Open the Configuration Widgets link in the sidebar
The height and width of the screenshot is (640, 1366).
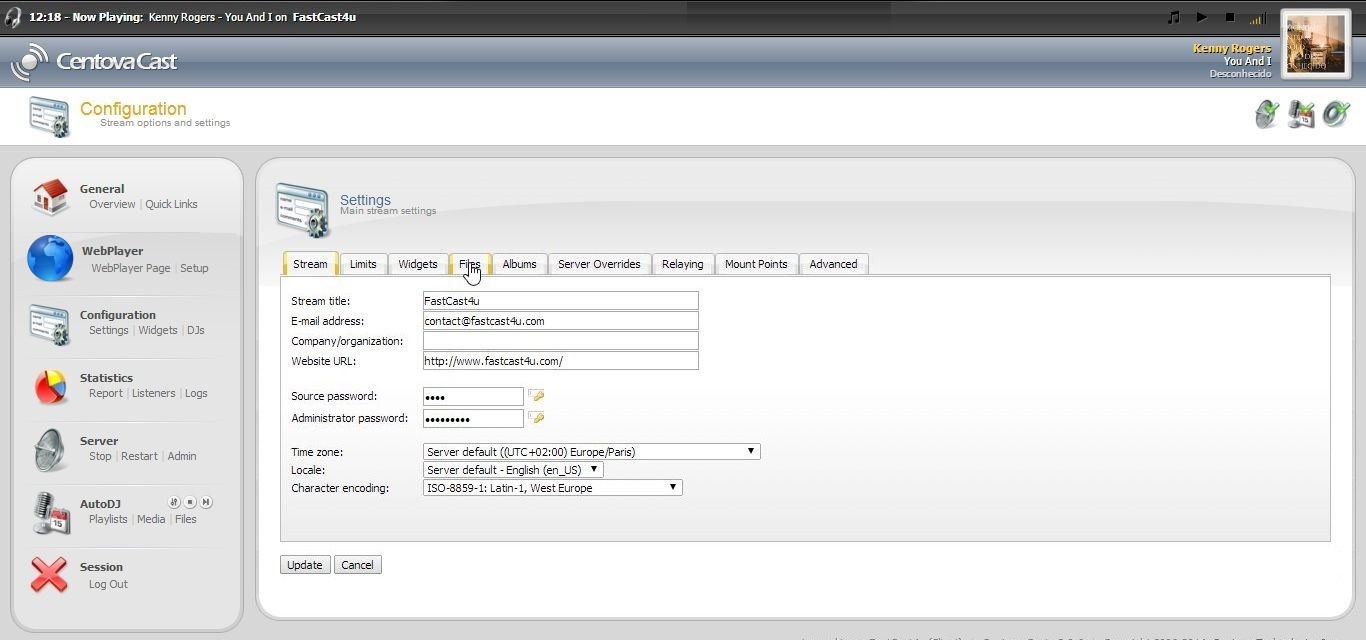pyautogui.click(x=158, y=330)
